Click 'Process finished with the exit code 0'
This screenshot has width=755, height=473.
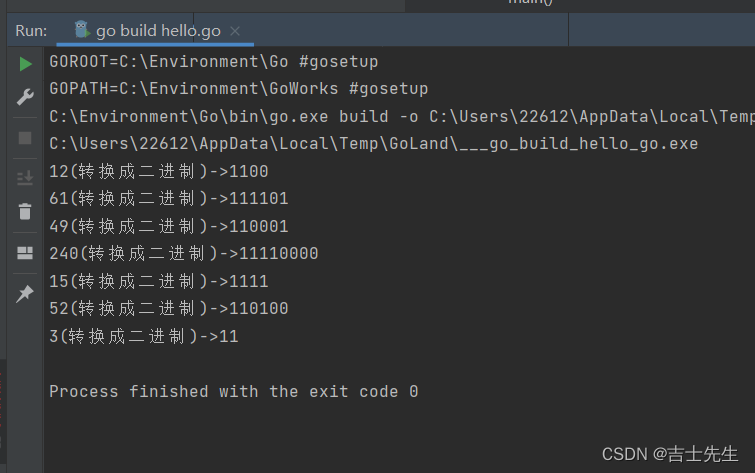coord(234,392)
